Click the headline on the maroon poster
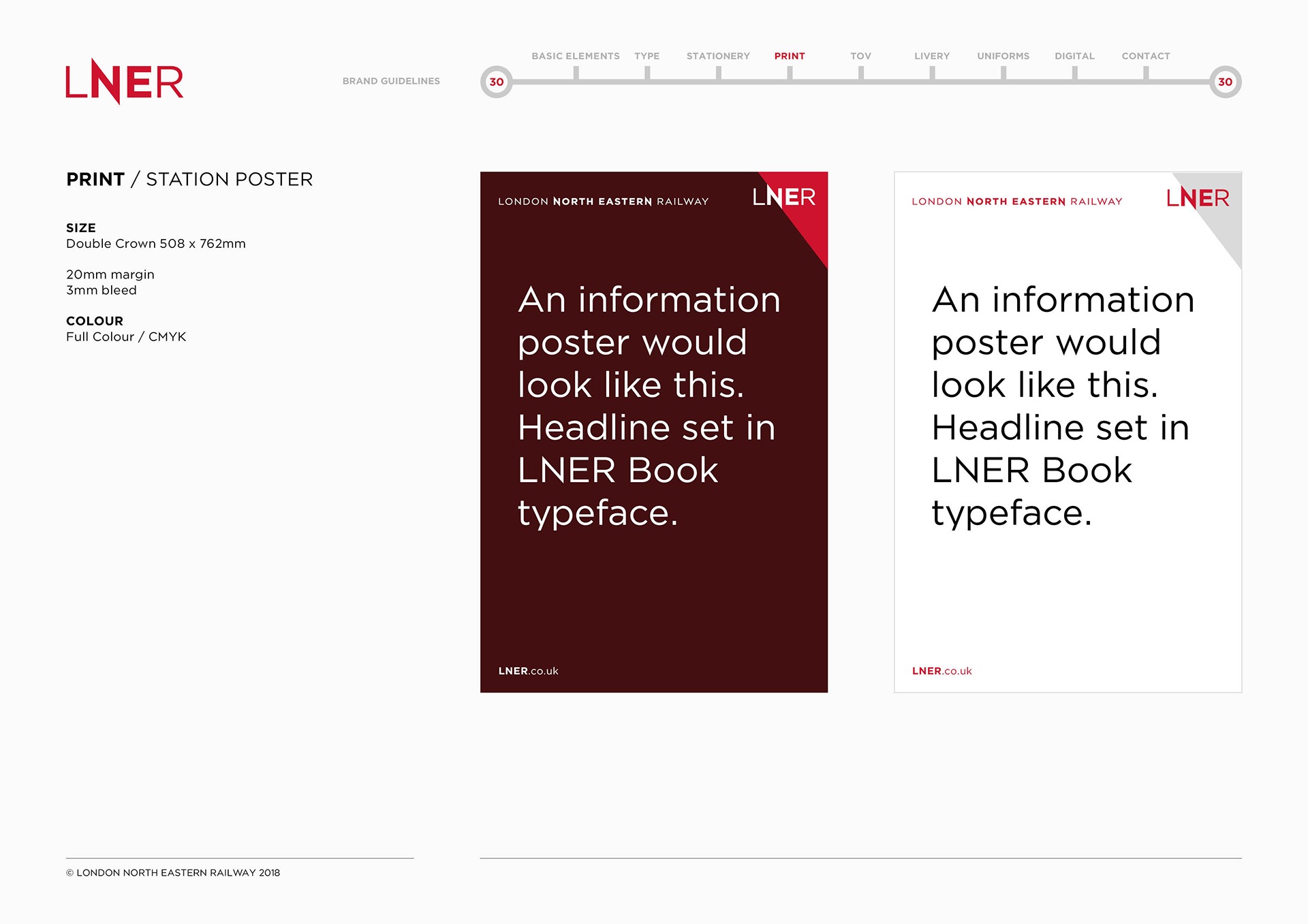The width and height of the screenshot is (1308, 924). click(x=649, y=407)
